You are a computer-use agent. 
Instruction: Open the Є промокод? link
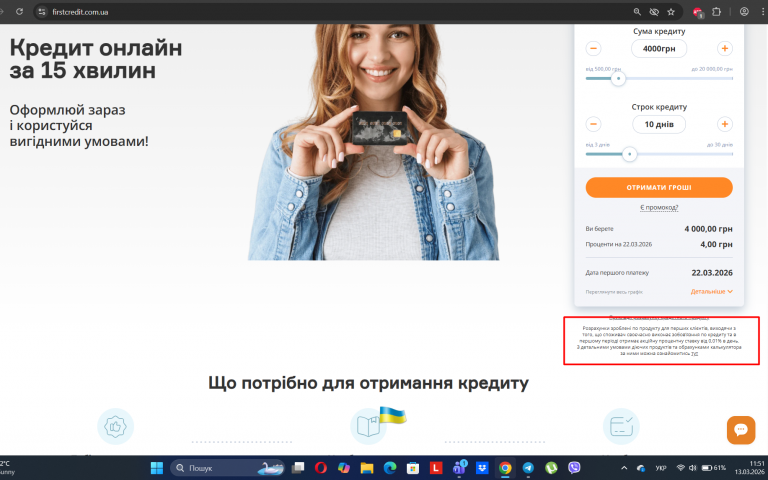[x=659, y=208]
